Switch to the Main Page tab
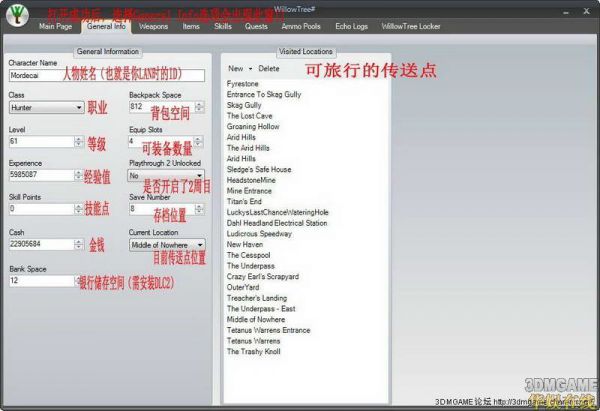600x411 pixels. (56, 27)
